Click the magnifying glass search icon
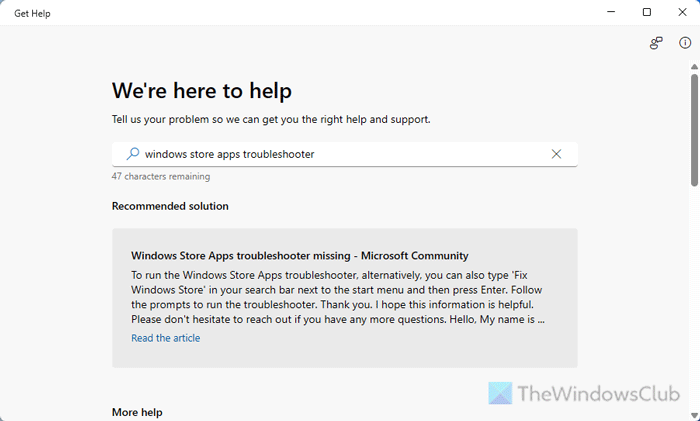 pyautogui.click(x=133, y=154)
